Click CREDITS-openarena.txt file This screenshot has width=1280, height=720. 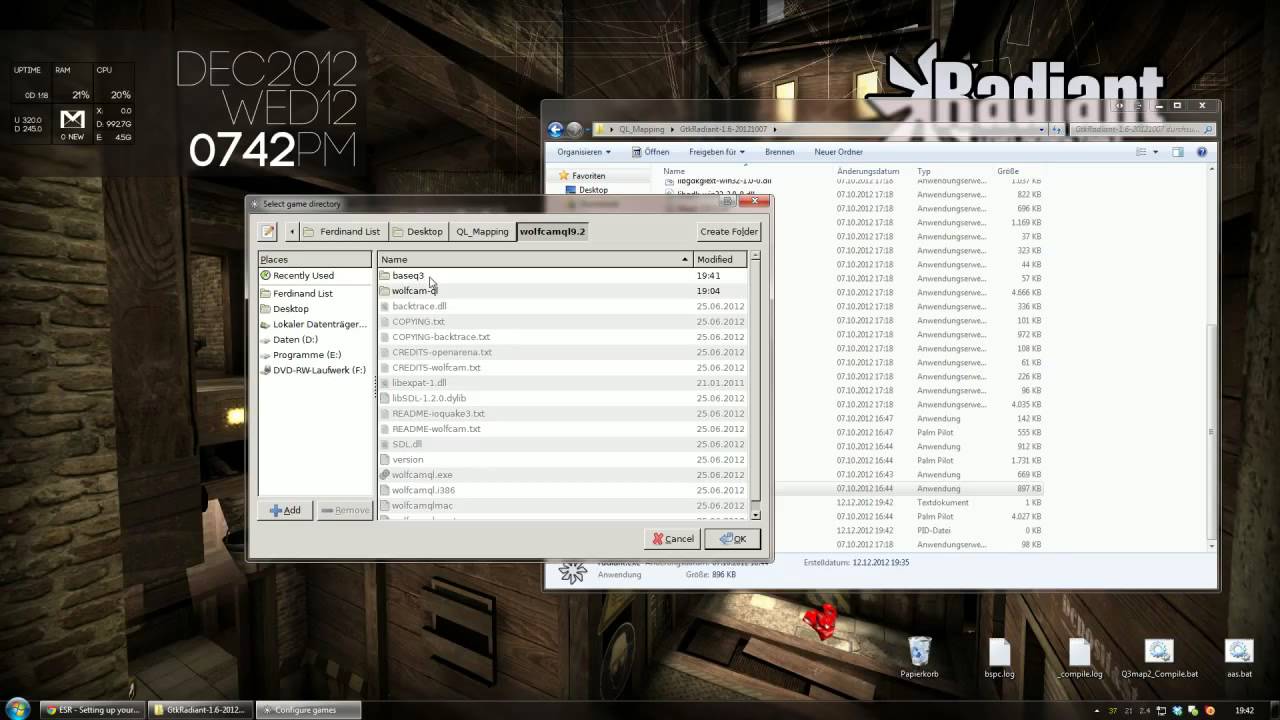562,352
